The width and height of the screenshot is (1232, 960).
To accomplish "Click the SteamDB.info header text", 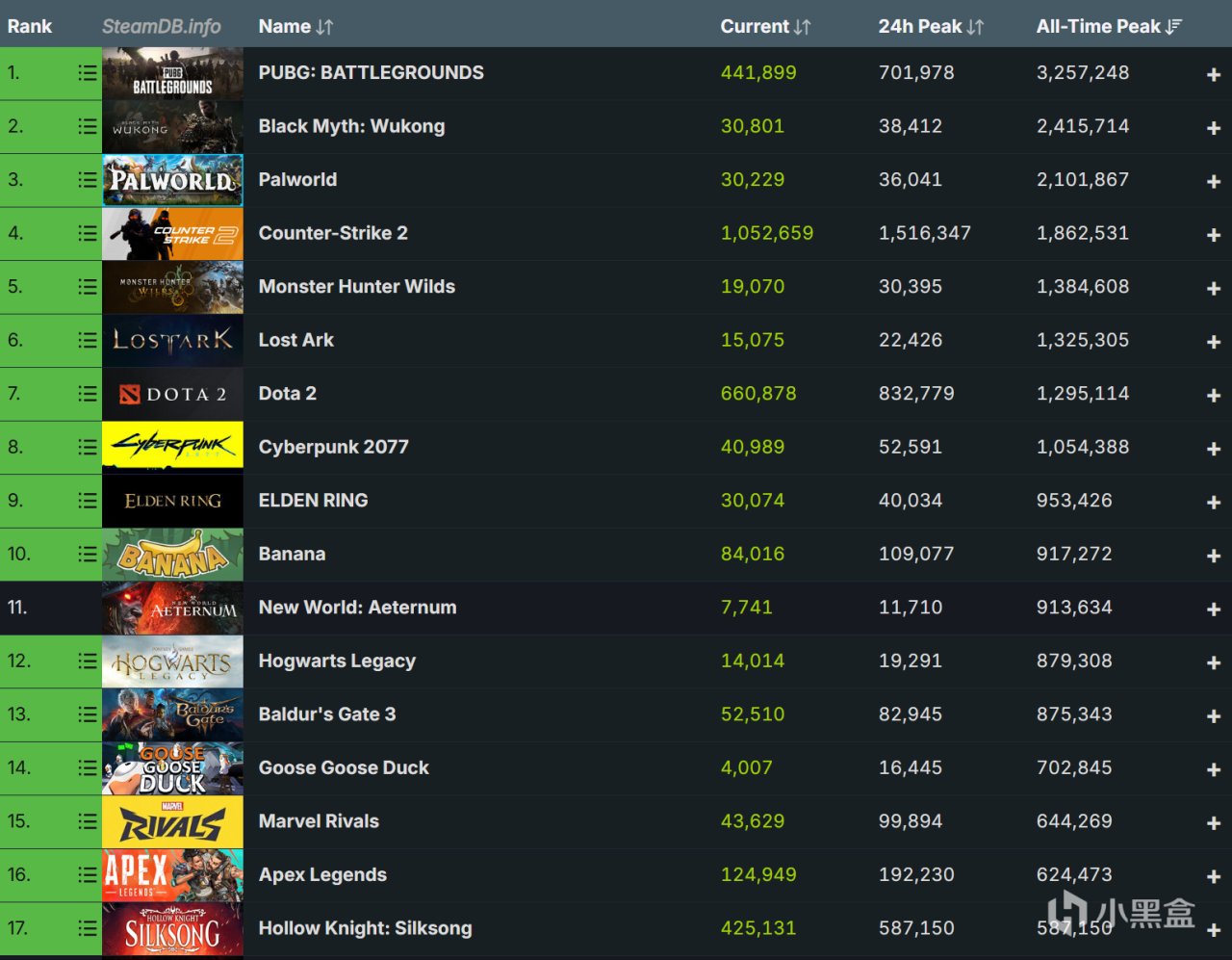I will (x=162, y=26).
